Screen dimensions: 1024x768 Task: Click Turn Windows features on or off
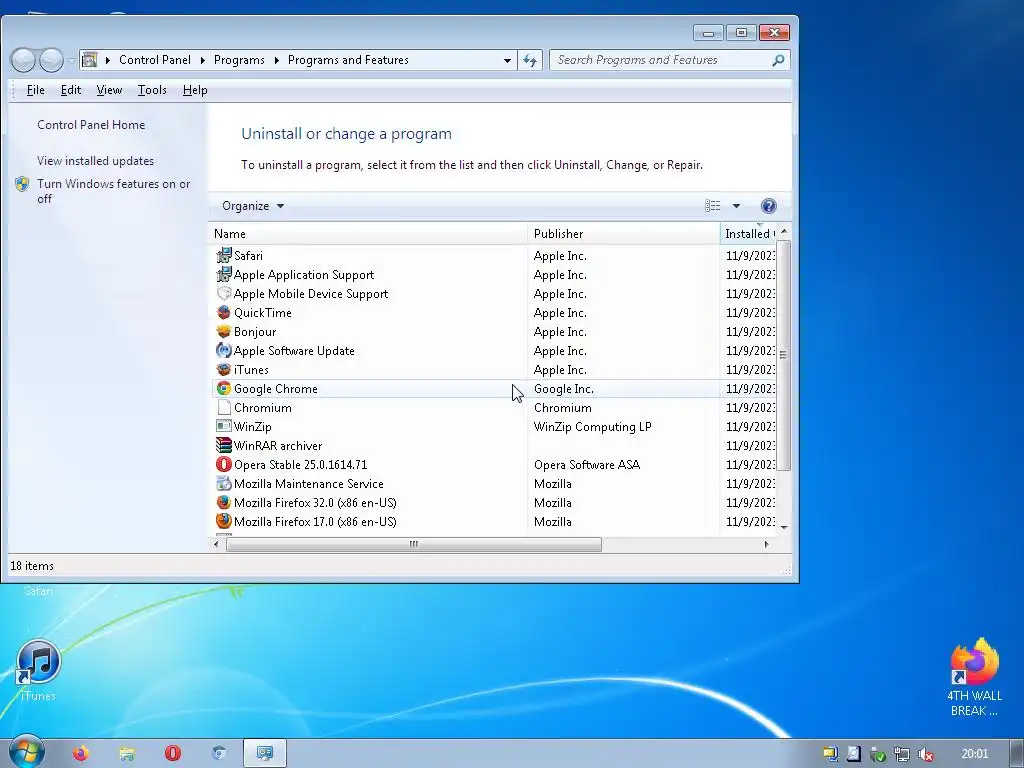coord(114,191)
